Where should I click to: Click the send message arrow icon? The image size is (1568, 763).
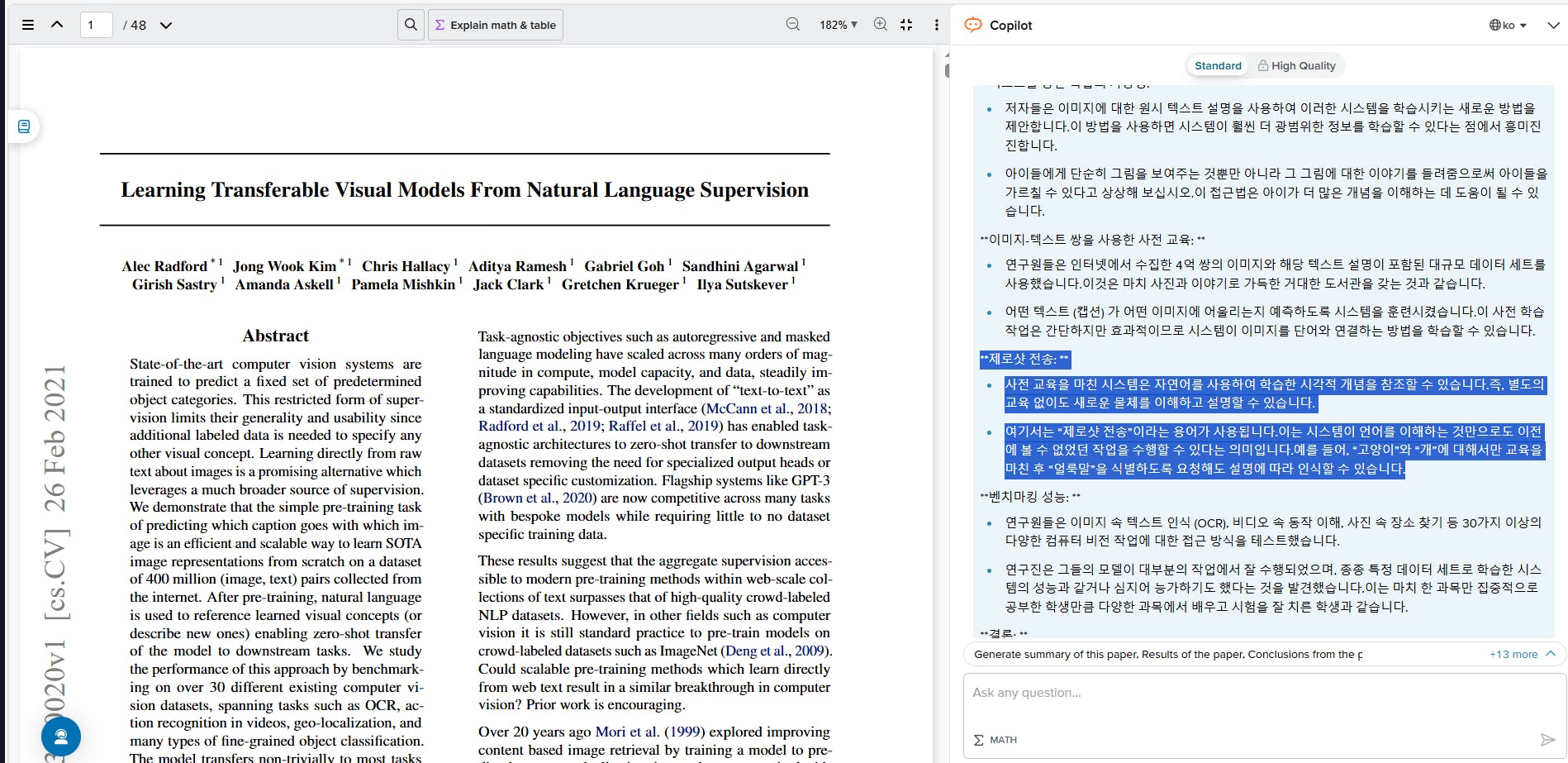(x=1547, y=739)
